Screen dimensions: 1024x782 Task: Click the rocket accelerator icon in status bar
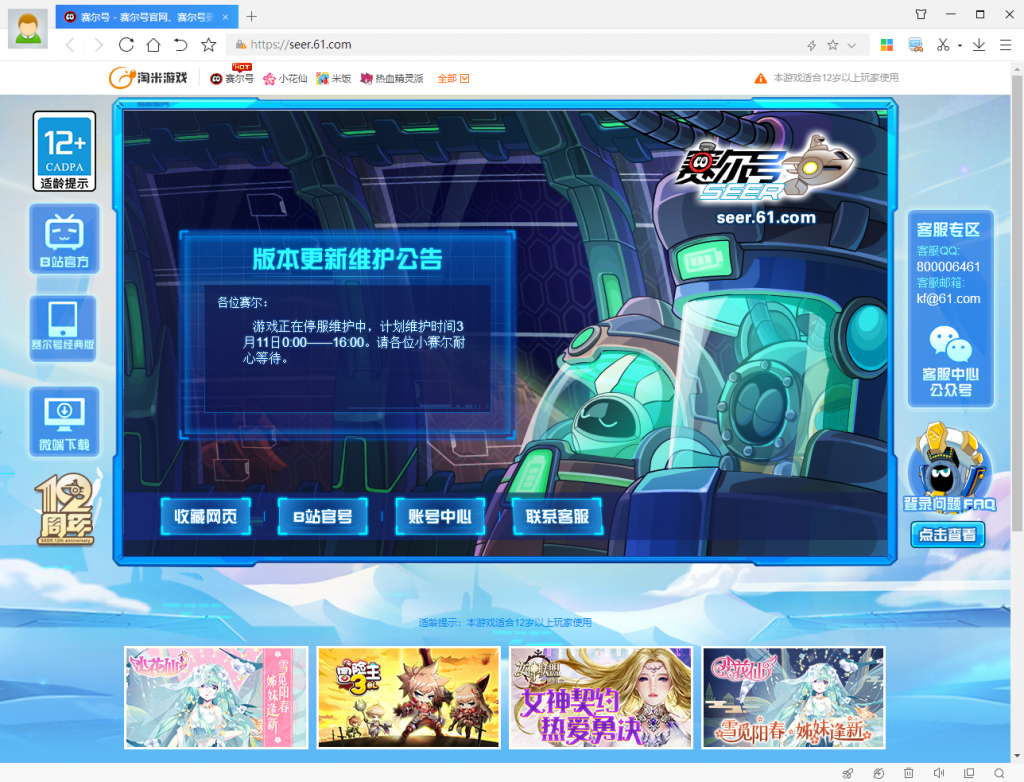coord(848,773)
